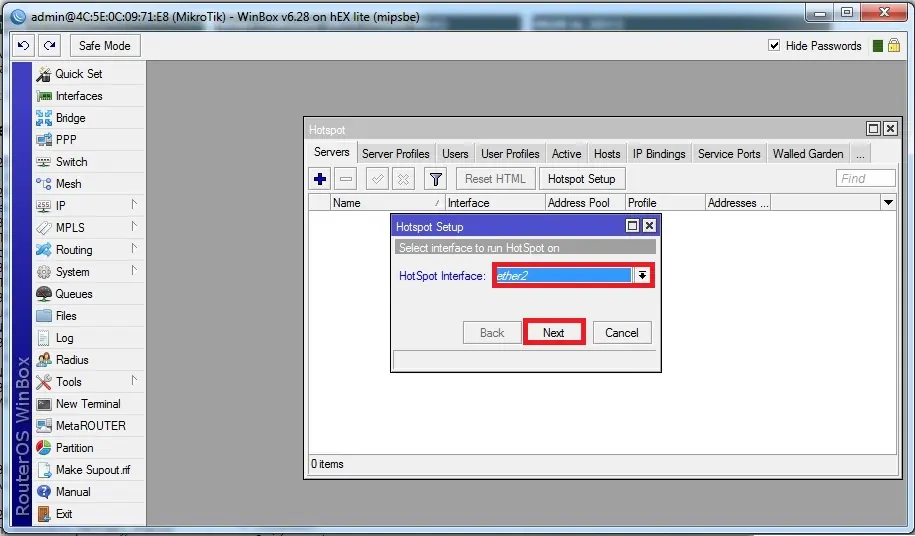The width and height of the screenshot is (915, 536).
Task: Close the Hotspot Setup dialog
Action: tap(649, 226)
